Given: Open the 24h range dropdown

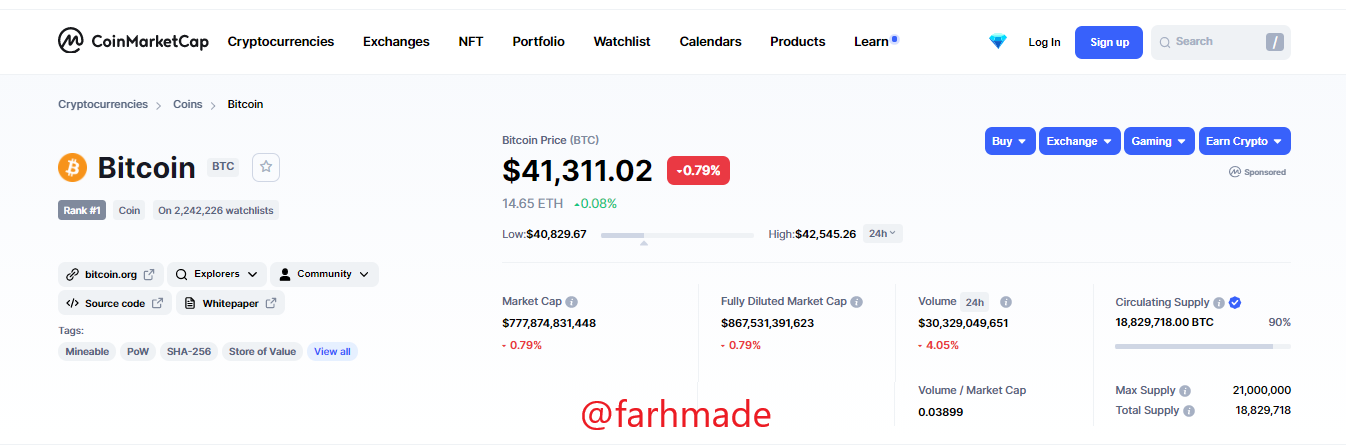Looking at the screenshot, I should tap(882, 234).
